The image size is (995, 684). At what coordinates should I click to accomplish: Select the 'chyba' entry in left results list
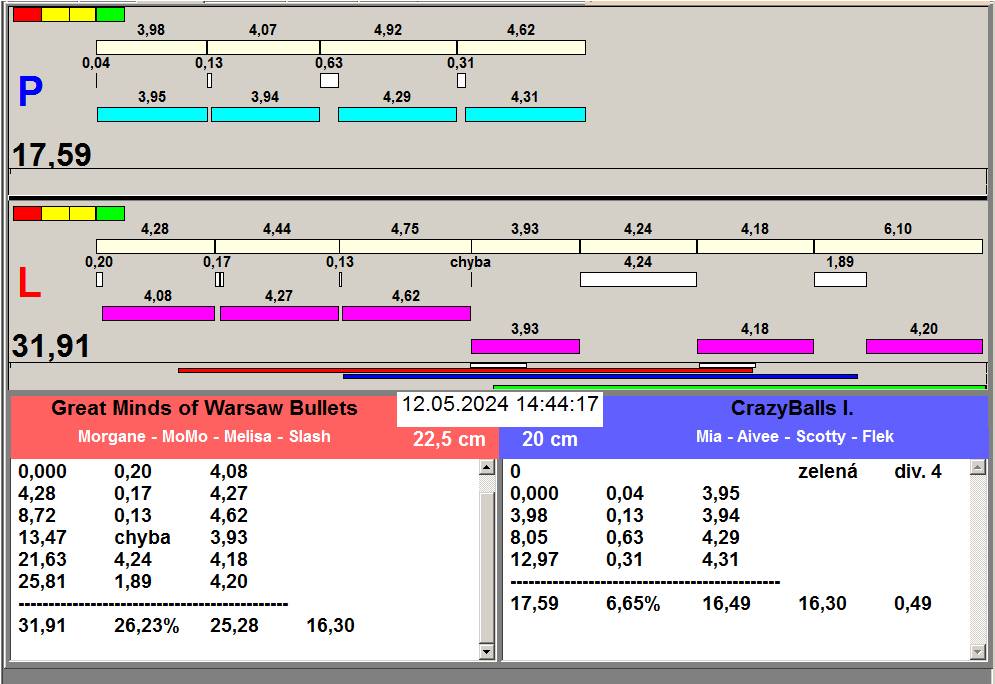tap(142, 537)
